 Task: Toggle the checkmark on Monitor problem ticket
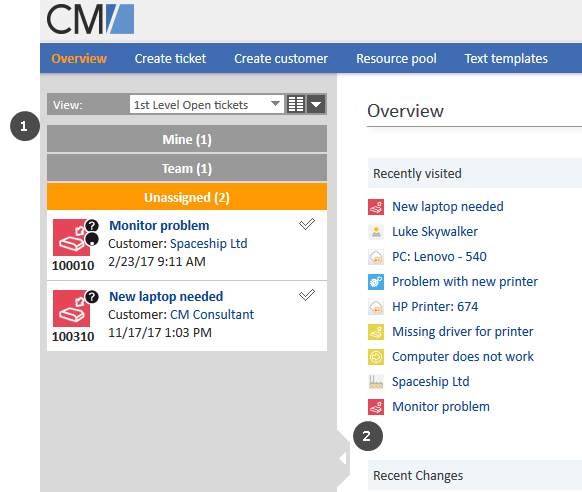pyautogui.click(x=307, y=224)
